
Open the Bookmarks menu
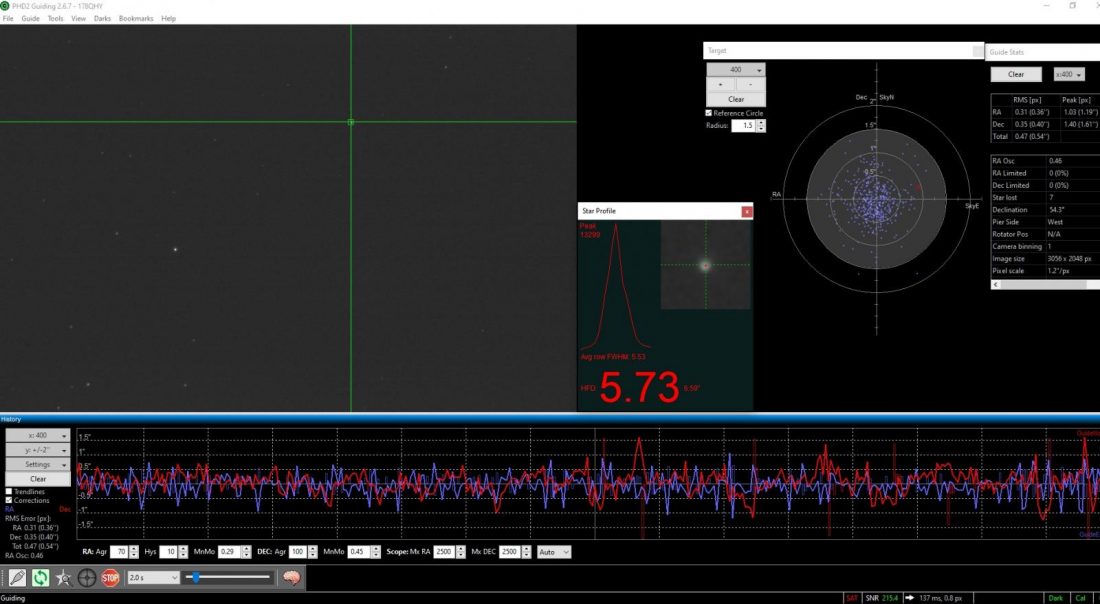pyautogui.click(x=136, y=19)
